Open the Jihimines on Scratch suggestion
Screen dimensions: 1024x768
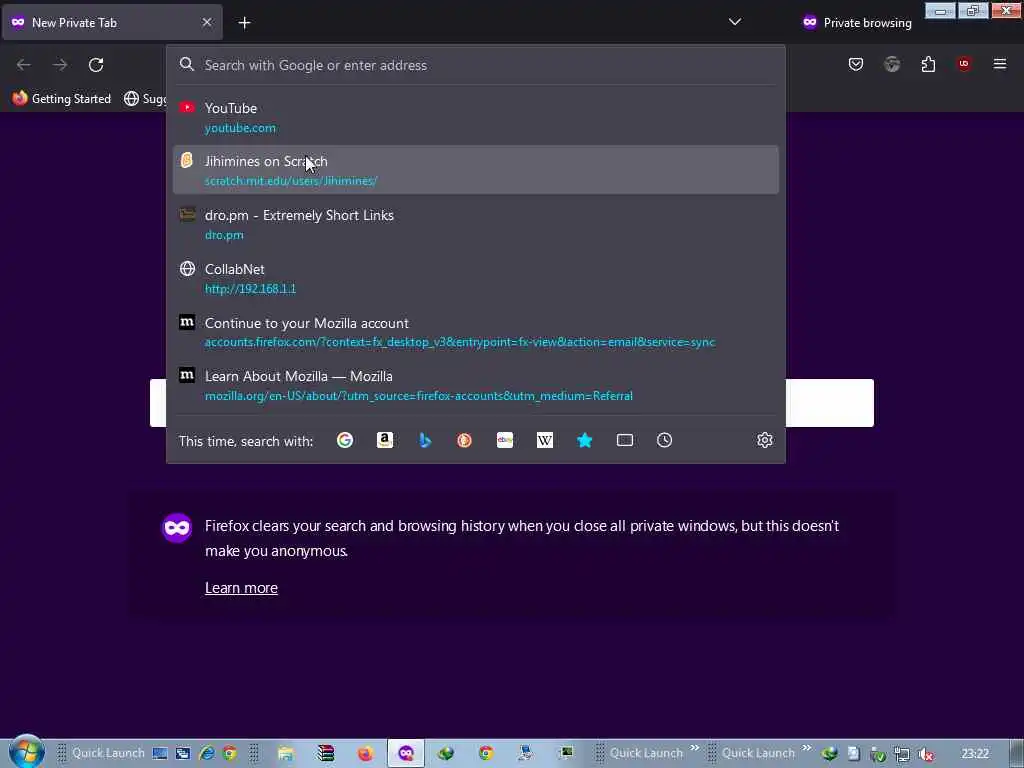tap(475, 170)
